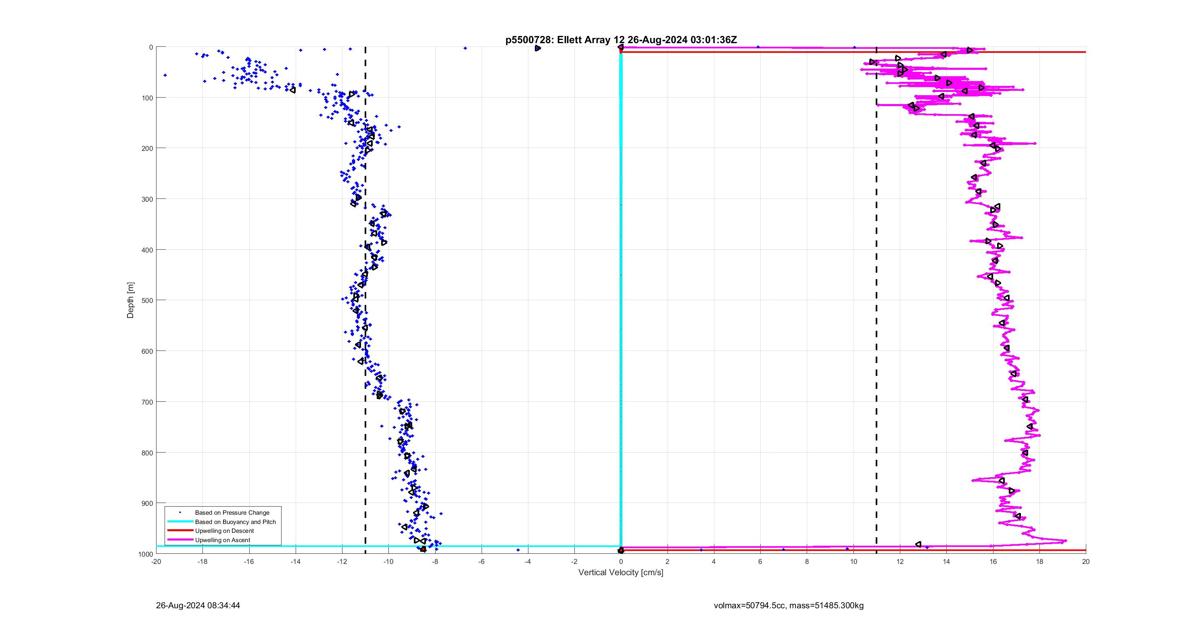Screen dimensions: 1200x622
Task: Click velocity tick label '-8'
Action: [x=435, y=562]
